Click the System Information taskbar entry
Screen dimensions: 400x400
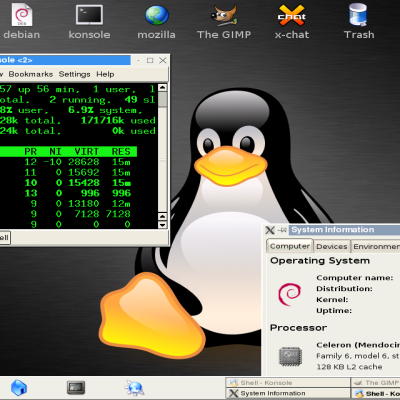(x=288, y=393)
